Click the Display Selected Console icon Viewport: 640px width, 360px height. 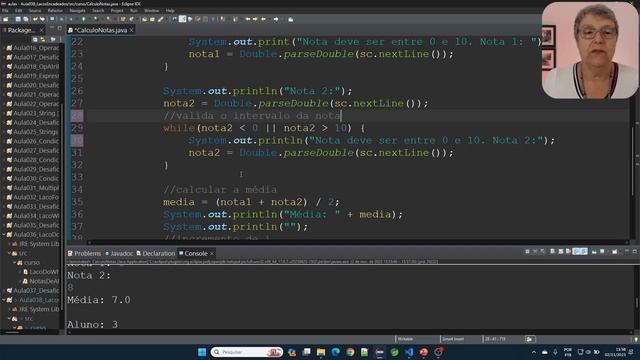click(602, 251)
